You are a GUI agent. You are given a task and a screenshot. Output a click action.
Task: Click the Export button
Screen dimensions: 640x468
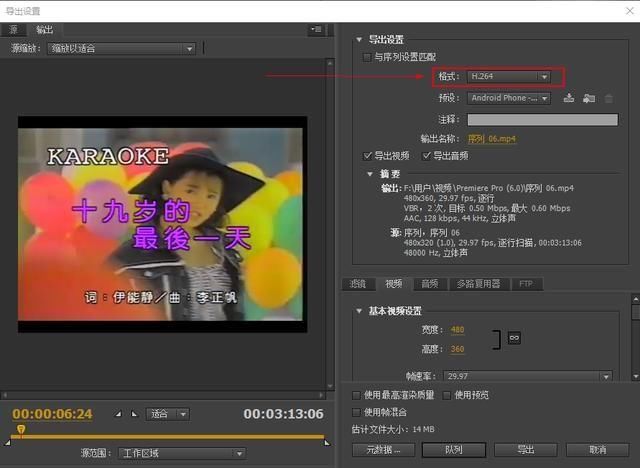point(526,450)
